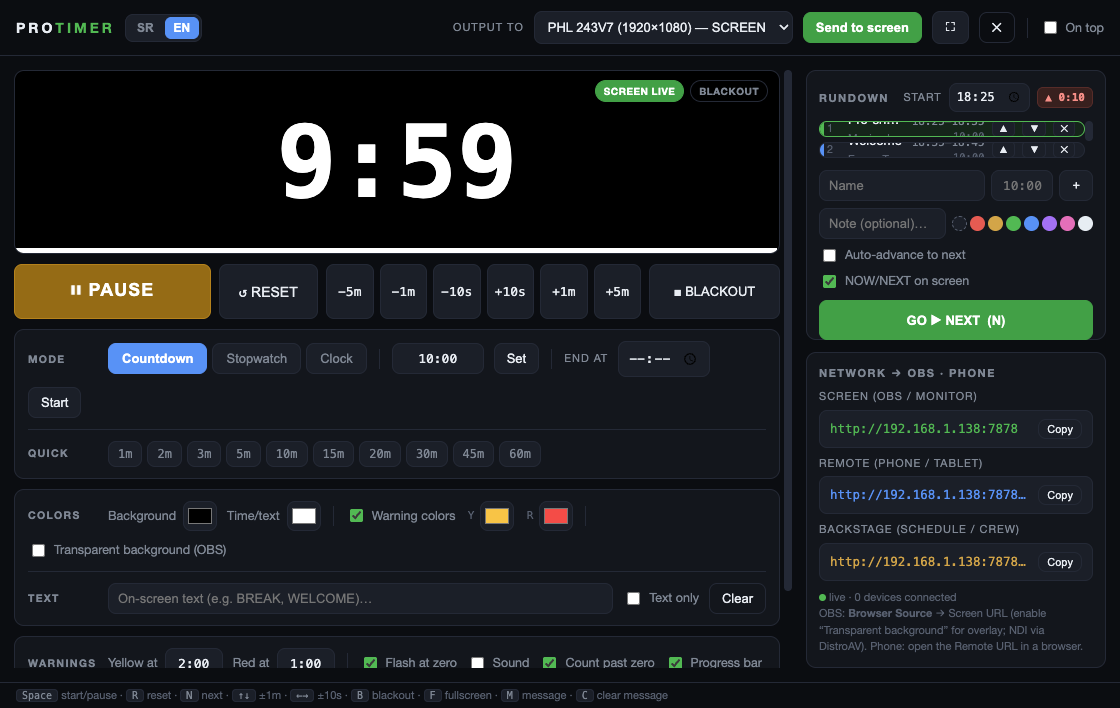Toggle Progress bar checkbox
The image size is (1120, 708).
click(675, 663)
